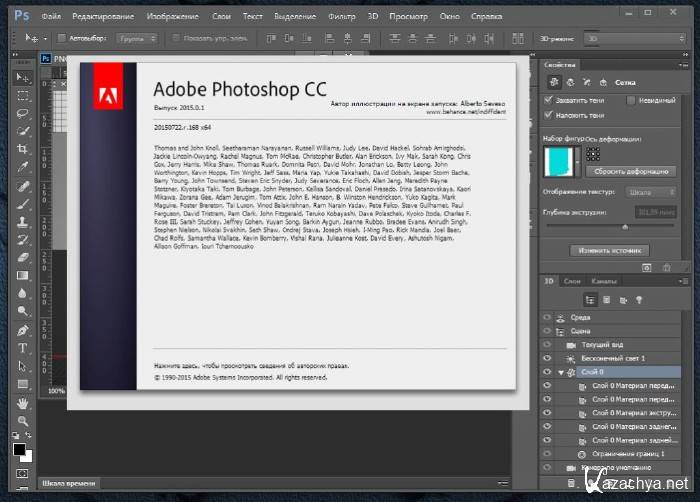Image resolution: width=700 pixels, height=502 pixels.
Task: Select the Lasso tool
Action: tap(22, 113)
